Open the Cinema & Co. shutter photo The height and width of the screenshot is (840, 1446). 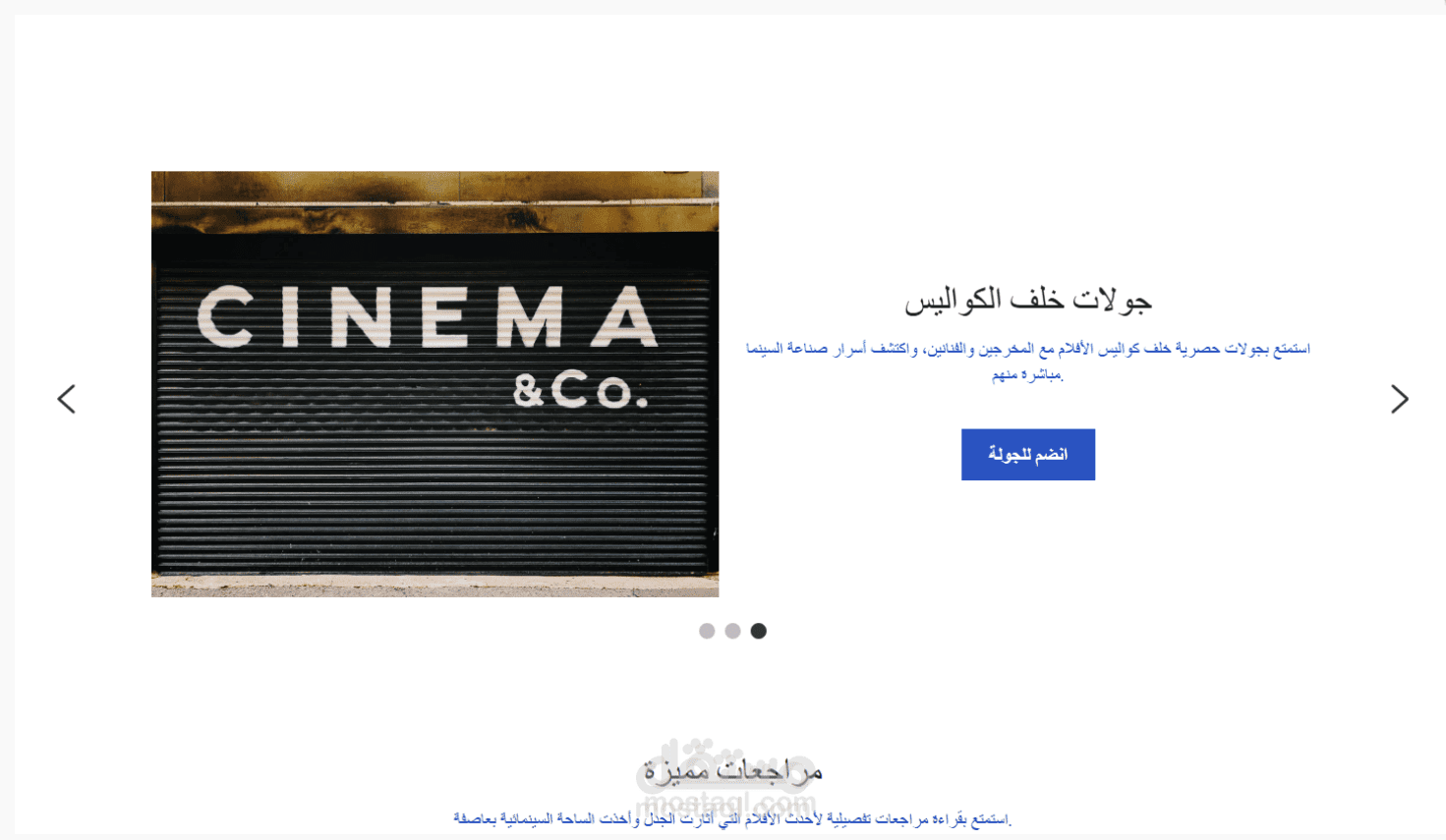434,384
